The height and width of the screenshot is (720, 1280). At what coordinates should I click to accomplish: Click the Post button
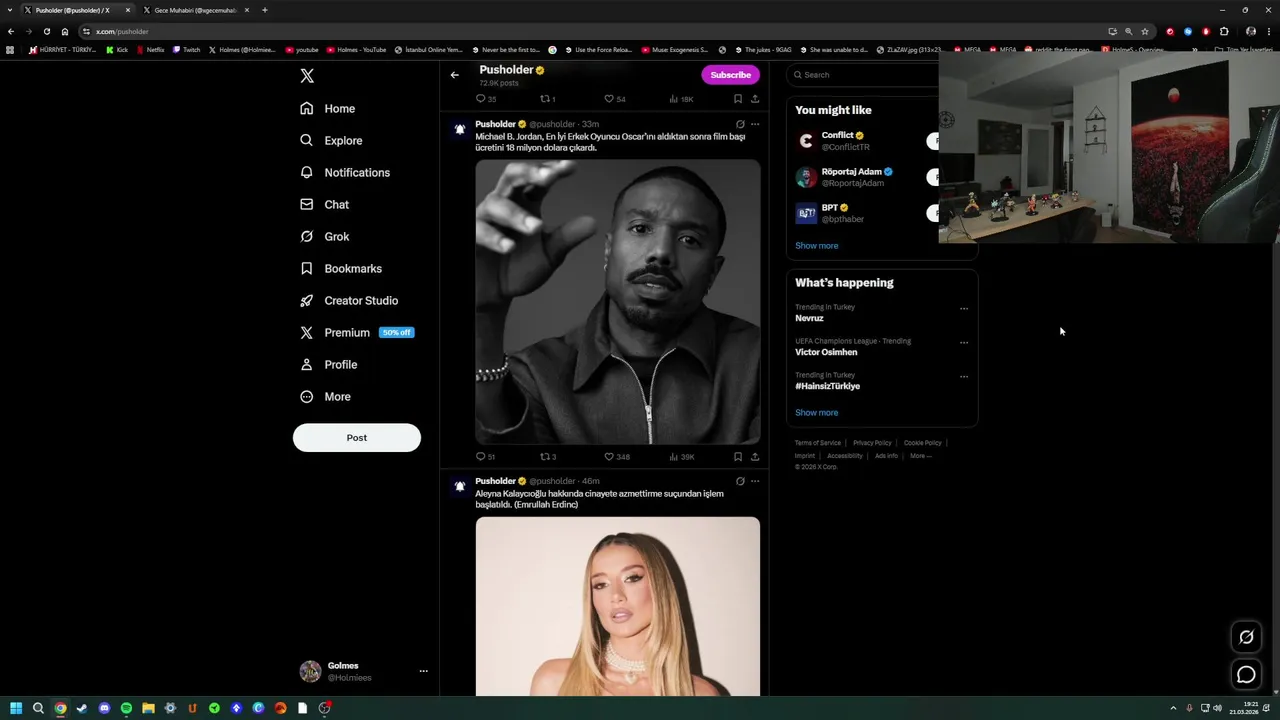tap(357, 437)
